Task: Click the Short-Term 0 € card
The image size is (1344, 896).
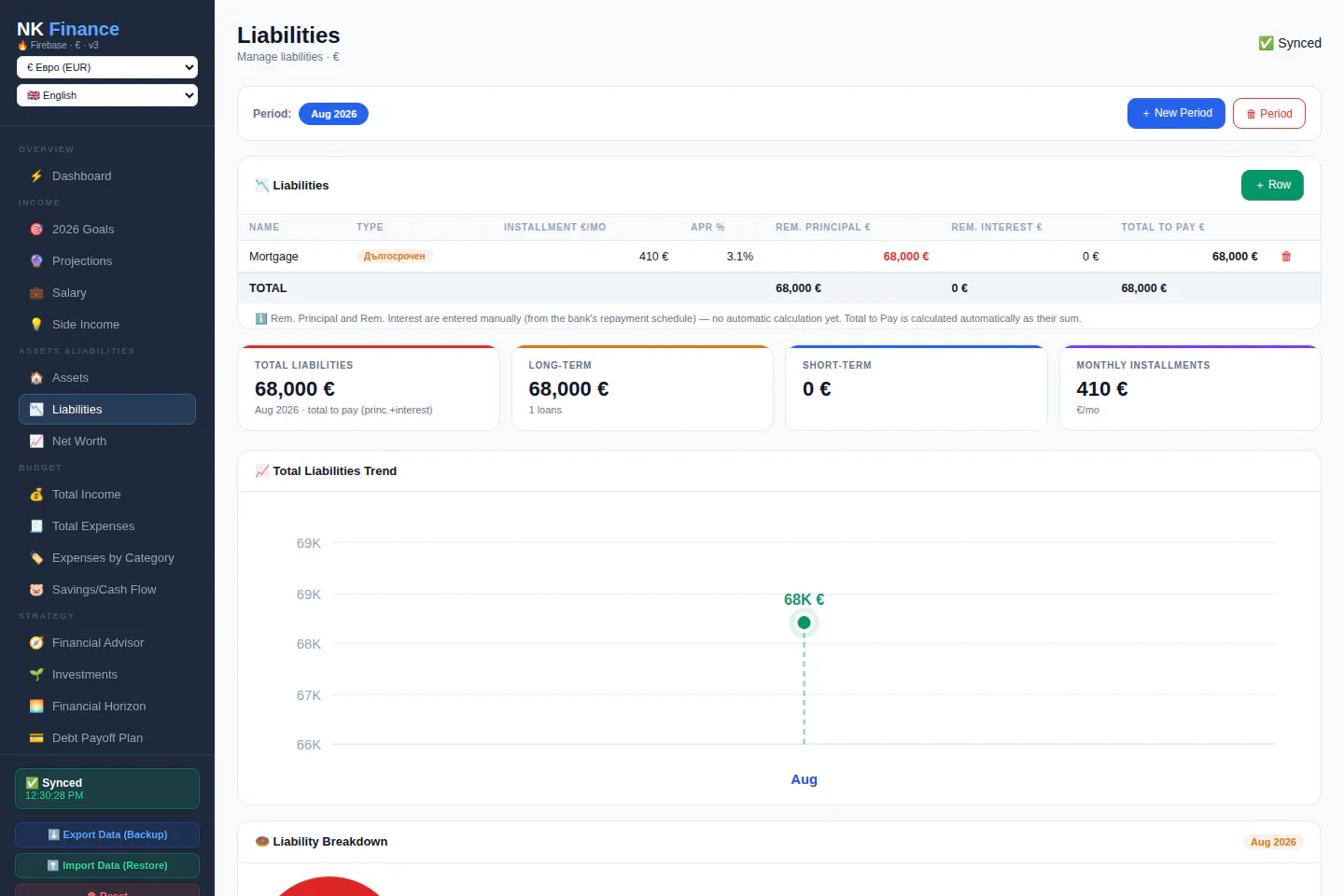Action: tap(917, 388)
